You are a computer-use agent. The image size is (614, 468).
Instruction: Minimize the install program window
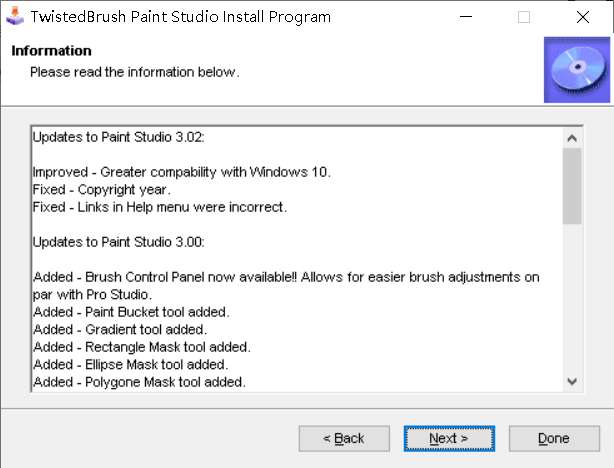466,17
